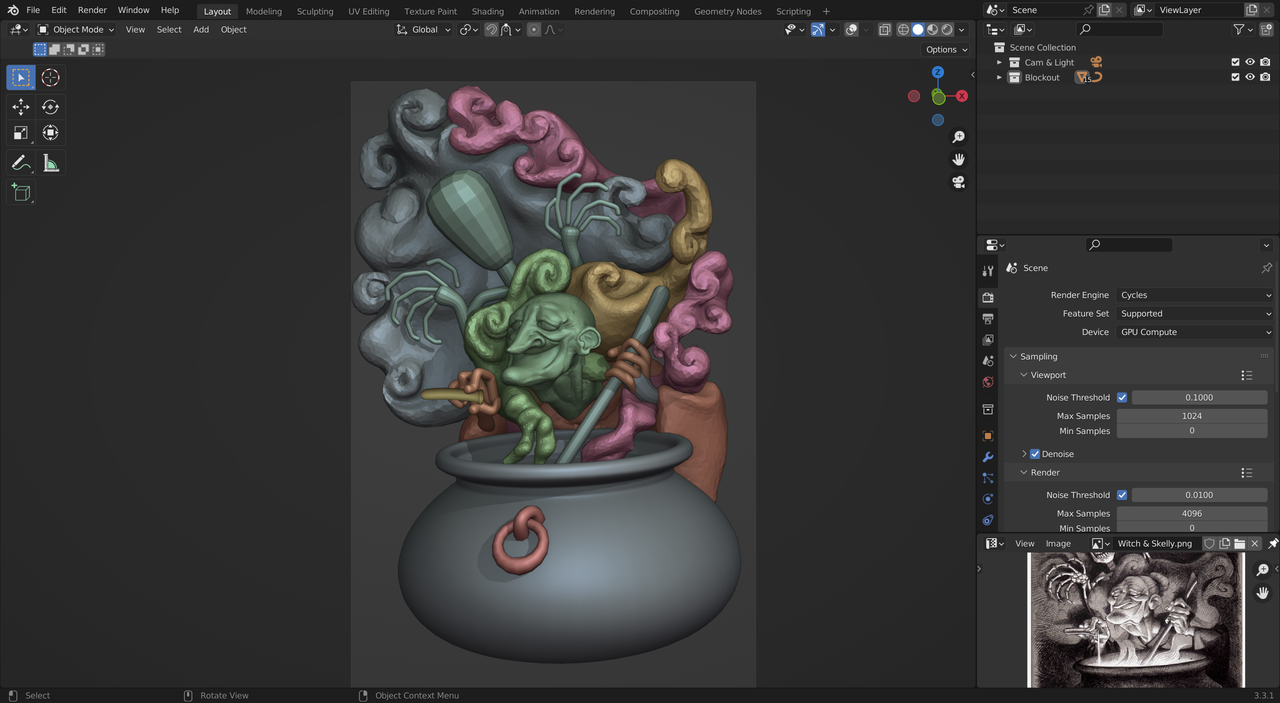The image size is (1280, 703).
Task: Open the Render menu
Action: [x=92, y=10]
